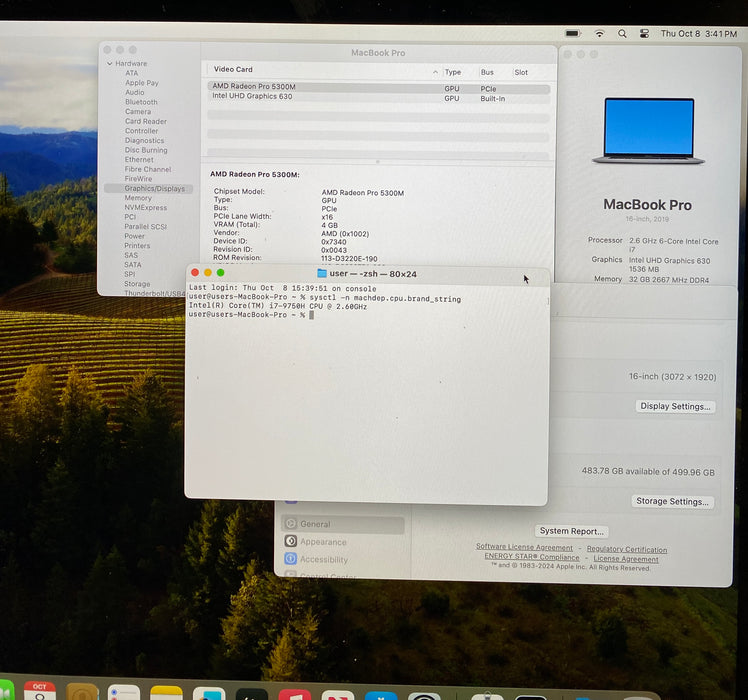Click the Bus column header

[487, 72]
